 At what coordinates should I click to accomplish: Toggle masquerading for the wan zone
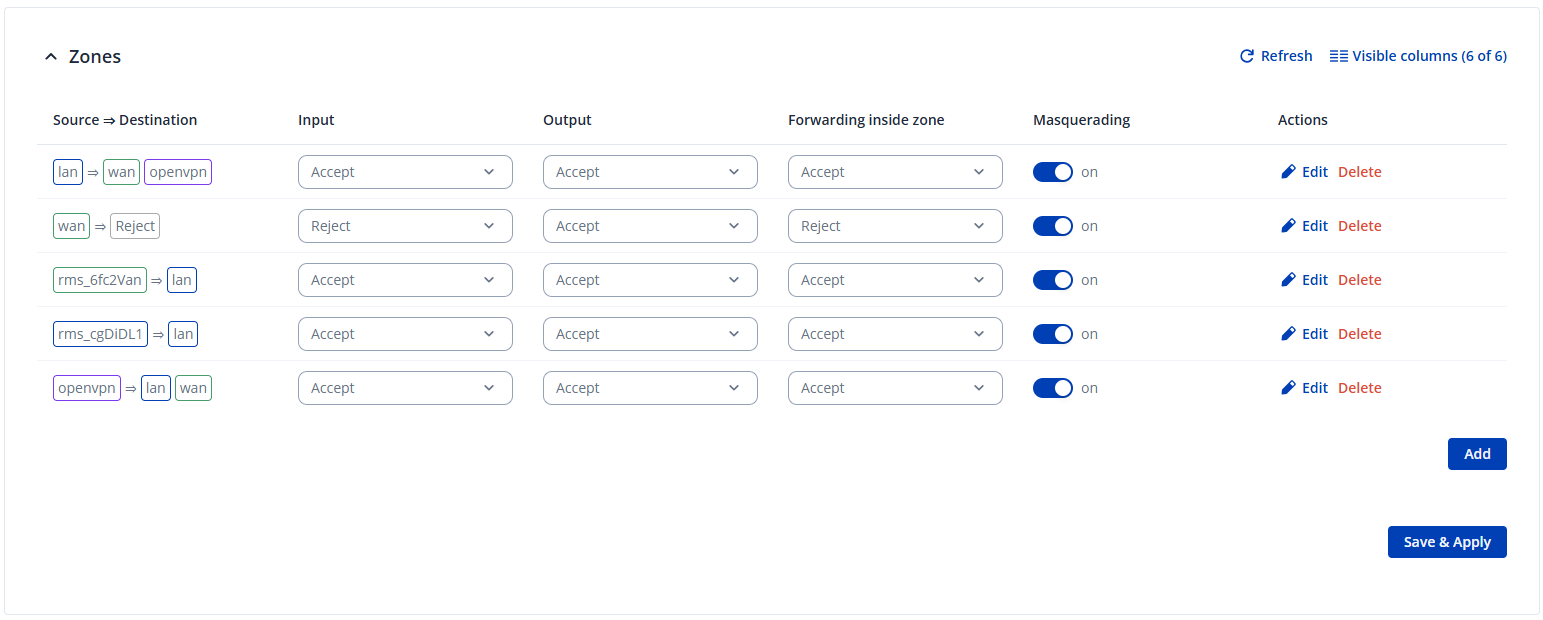pos(1052,226)
